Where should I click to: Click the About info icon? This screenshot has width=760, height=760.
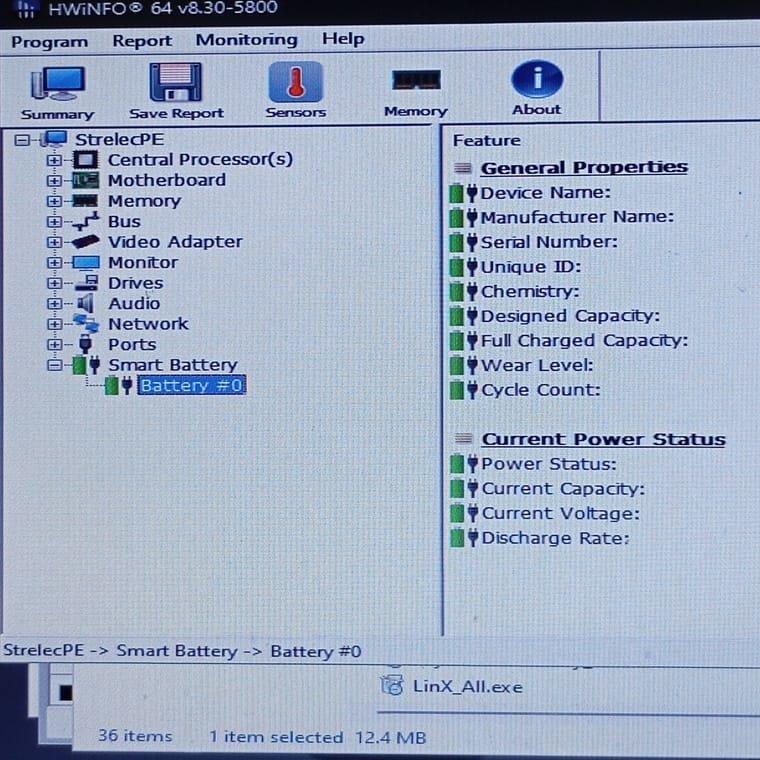click(x=537, y=79)
